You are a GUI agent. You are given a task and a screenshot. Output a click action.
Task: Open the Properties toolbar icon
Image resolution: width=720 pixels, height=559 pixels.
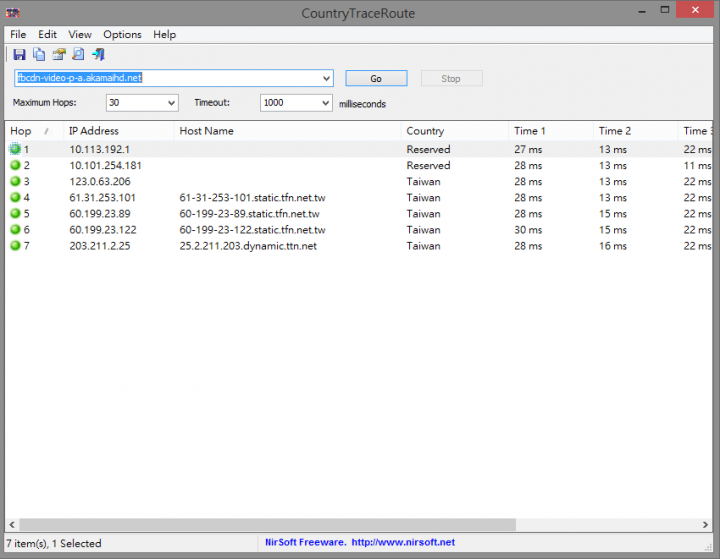click(x=59, y=54)
